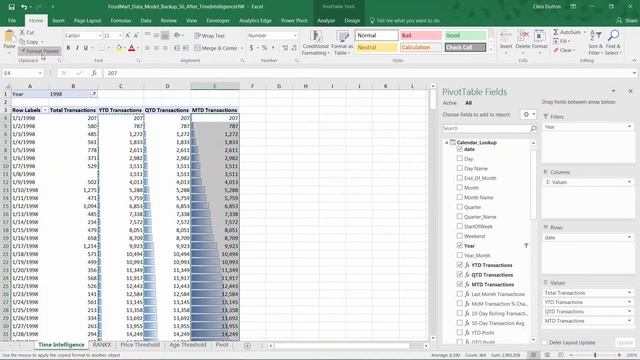
Task: Open PivotTable Fields tools gear menu
Action: [x=528, y=115]
